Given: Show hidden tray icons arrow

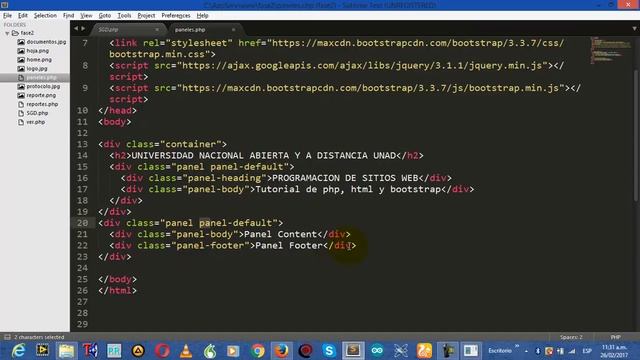Looking at the screenshot, I should pos(527,351).
